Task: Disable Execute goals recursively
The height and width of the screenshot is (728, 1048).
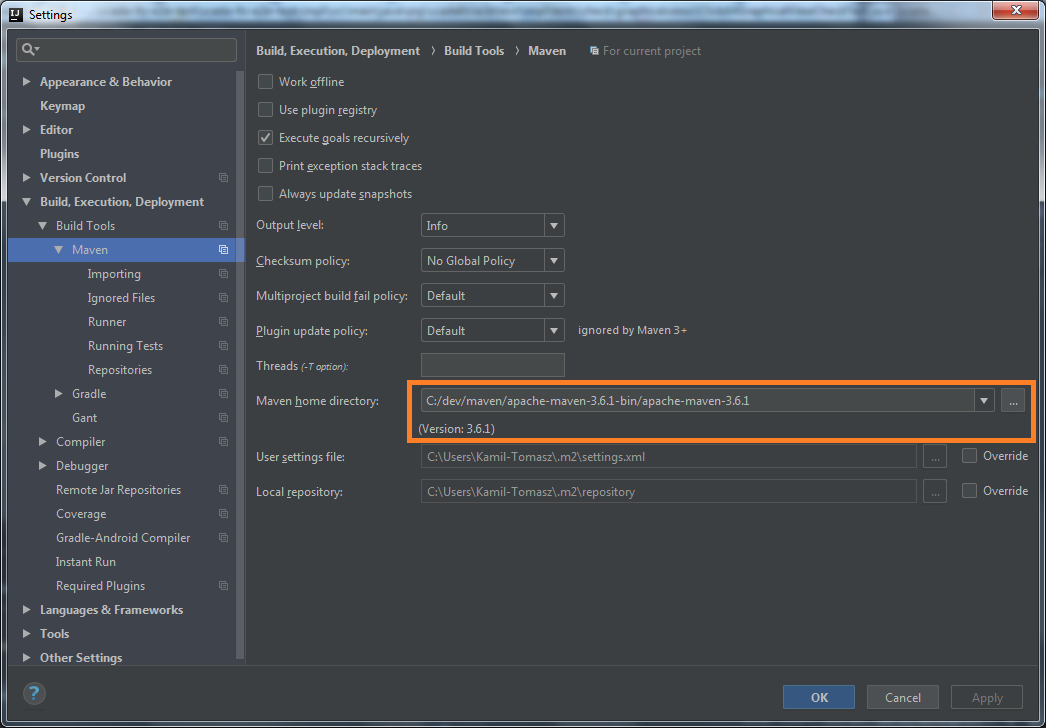Action: tap(265, 138)
